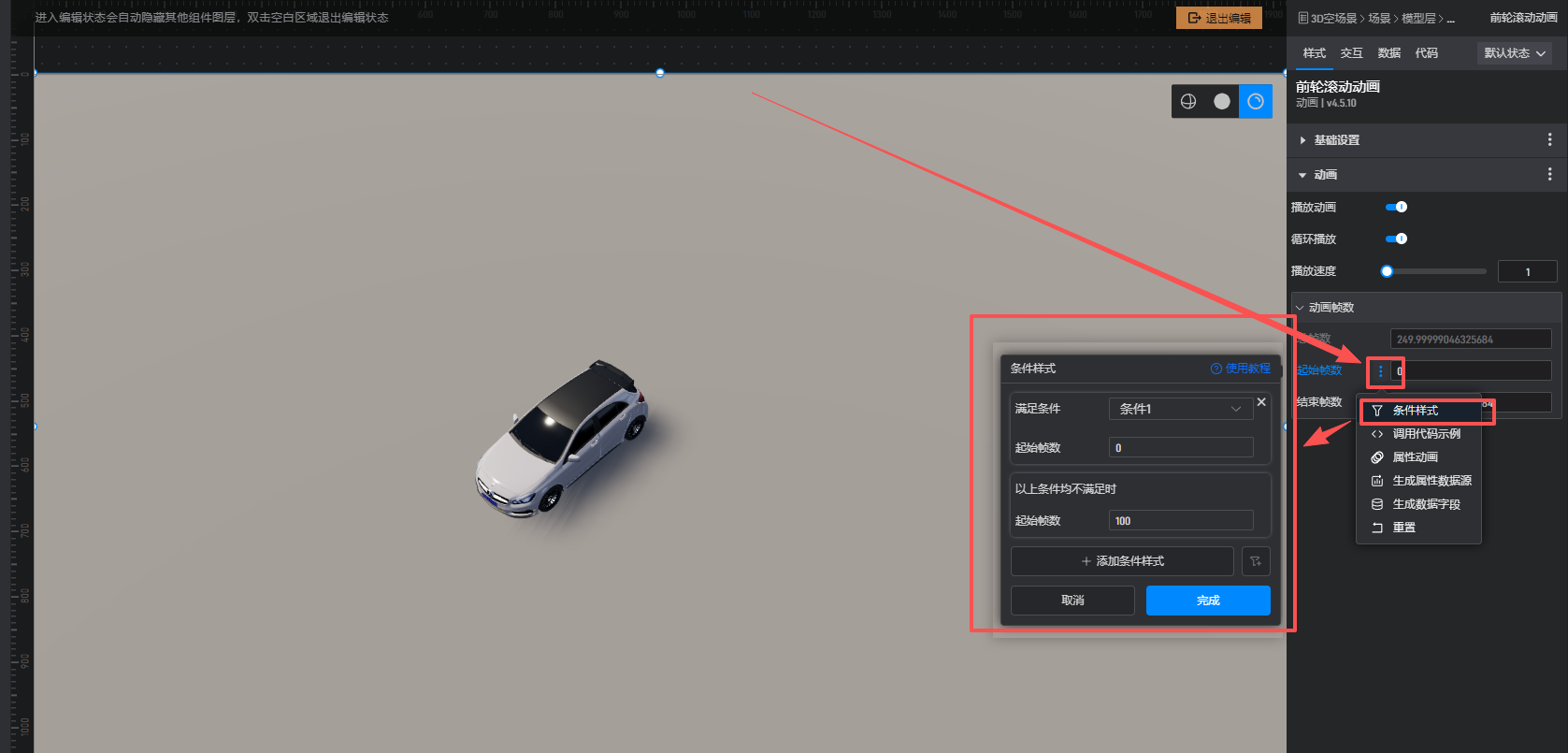Open 动画 section three-dot options menu
Screen dimensions: 1568x753
(x=1549, y=175)
